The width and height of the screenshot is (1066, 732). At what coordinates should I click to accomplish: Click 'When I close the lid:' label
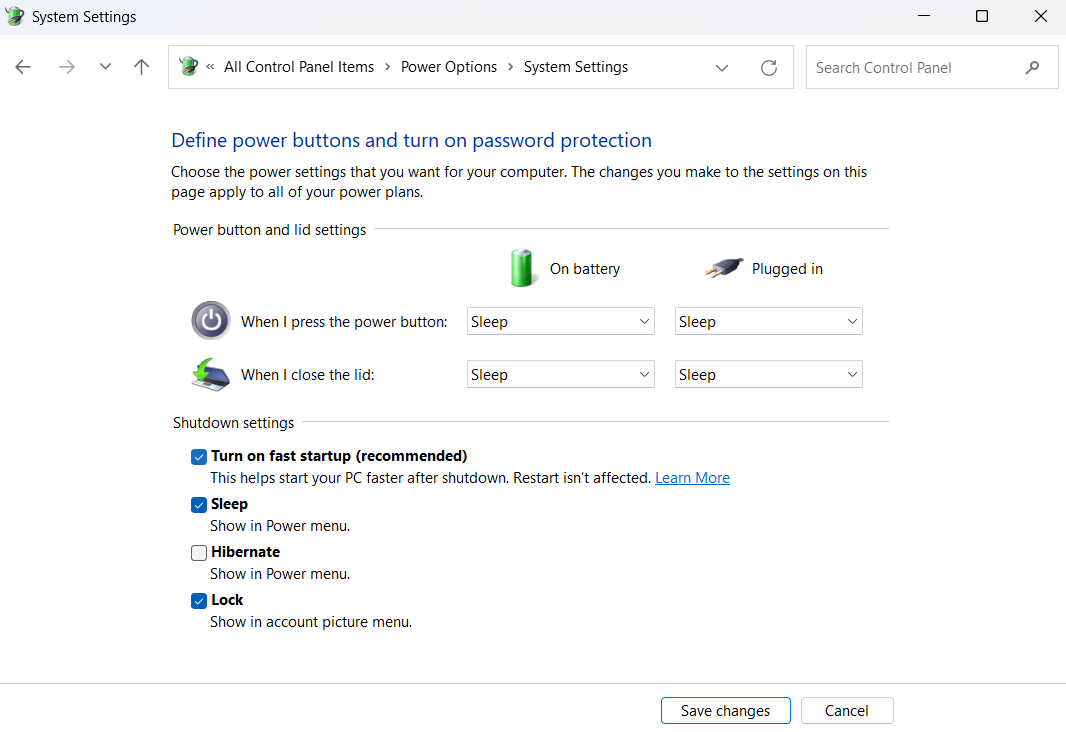coord(307,374)
